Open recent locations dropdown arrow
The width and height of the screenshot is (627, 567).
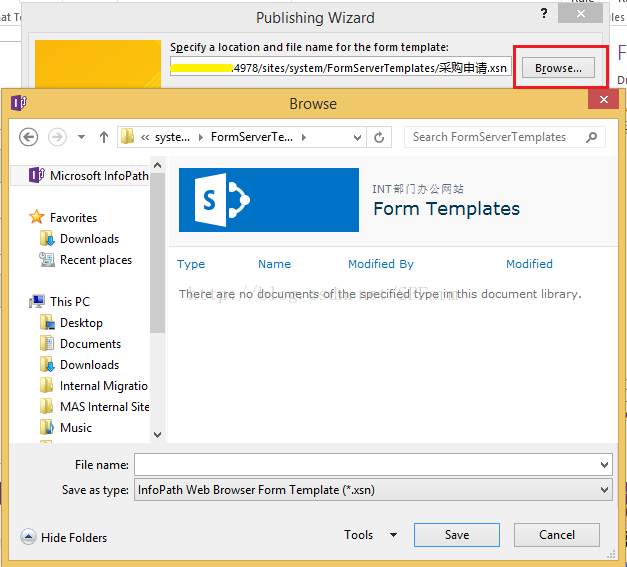pos(82,137)
